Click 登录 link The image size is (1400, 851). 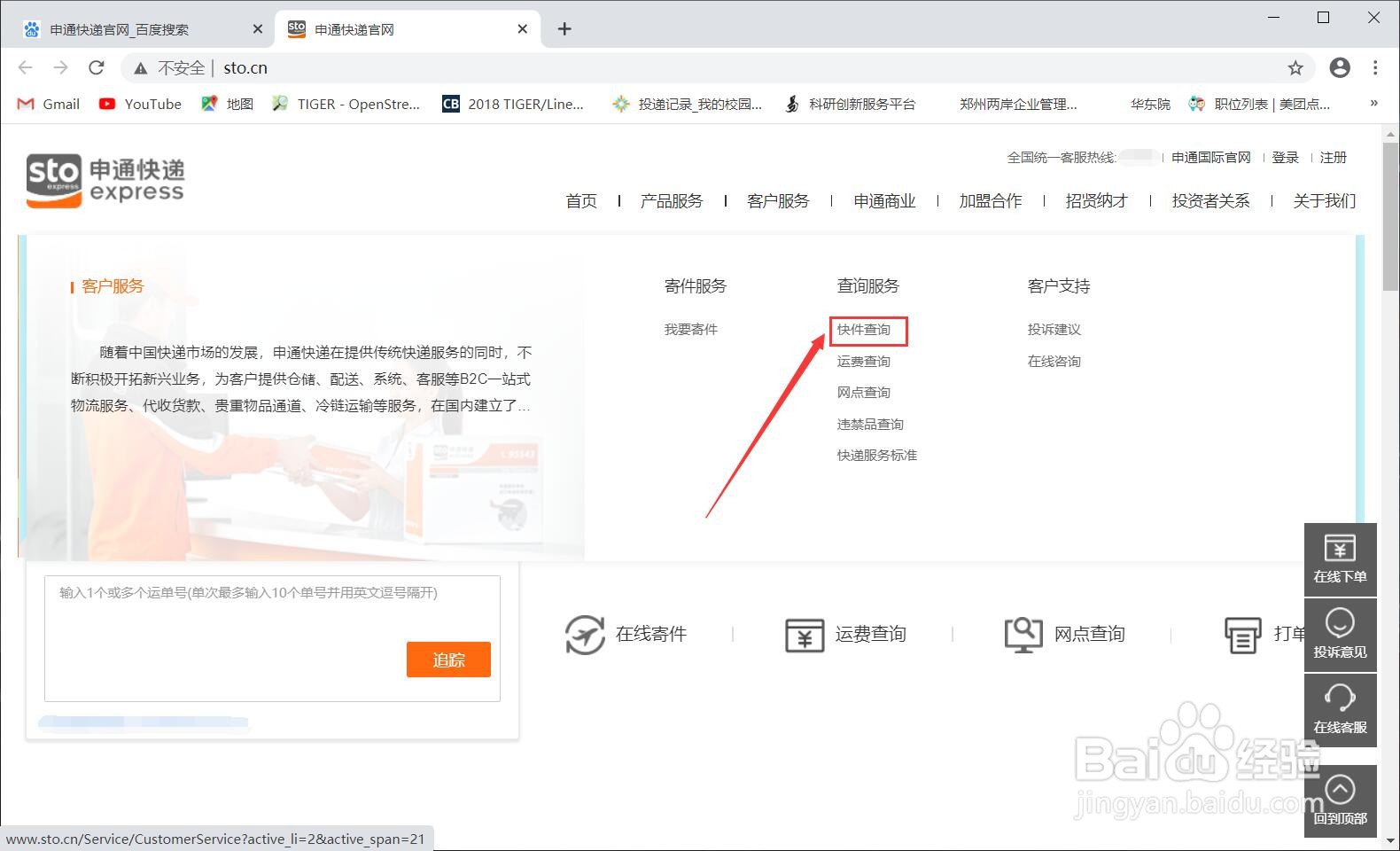[1285, 157]
